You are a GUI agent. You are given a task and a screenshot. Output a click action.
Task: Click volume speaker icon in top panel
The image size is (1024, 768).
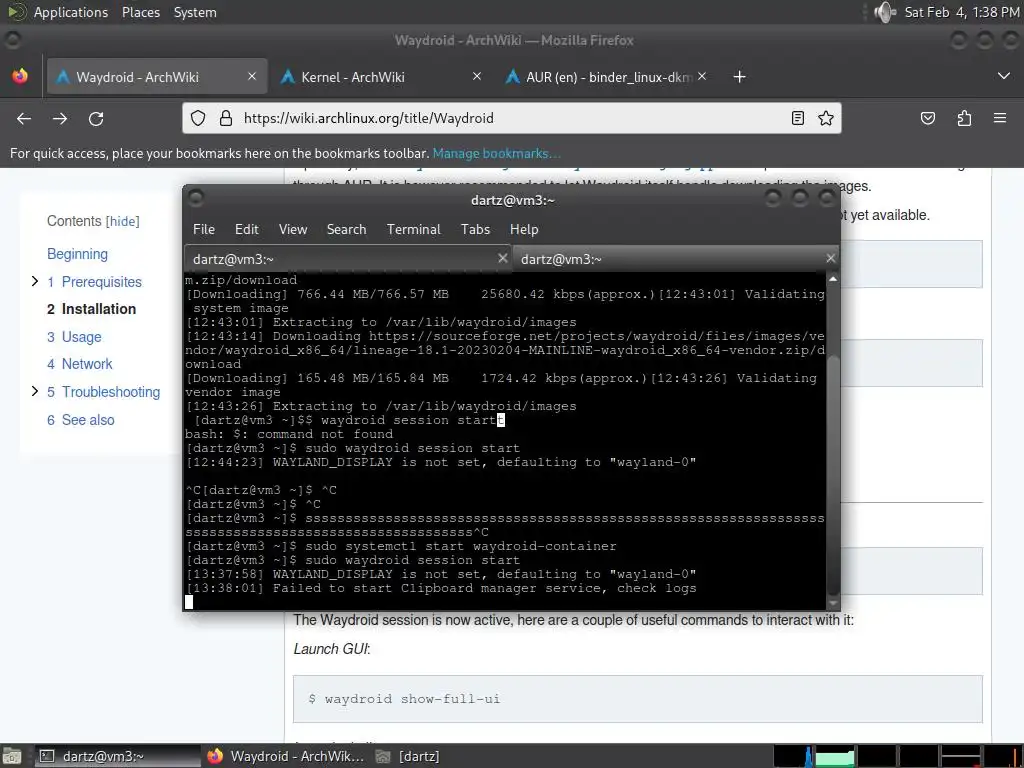pos(884,12)
